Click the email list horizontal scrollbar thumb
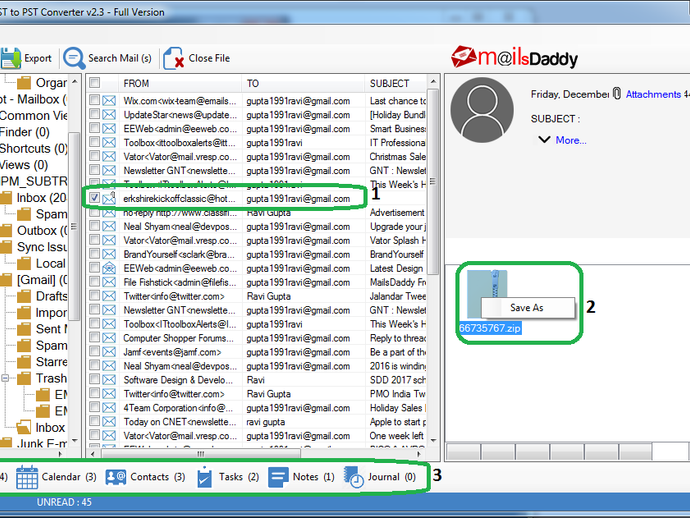Screen dimensions: 690x518 [x=201, y=454]
